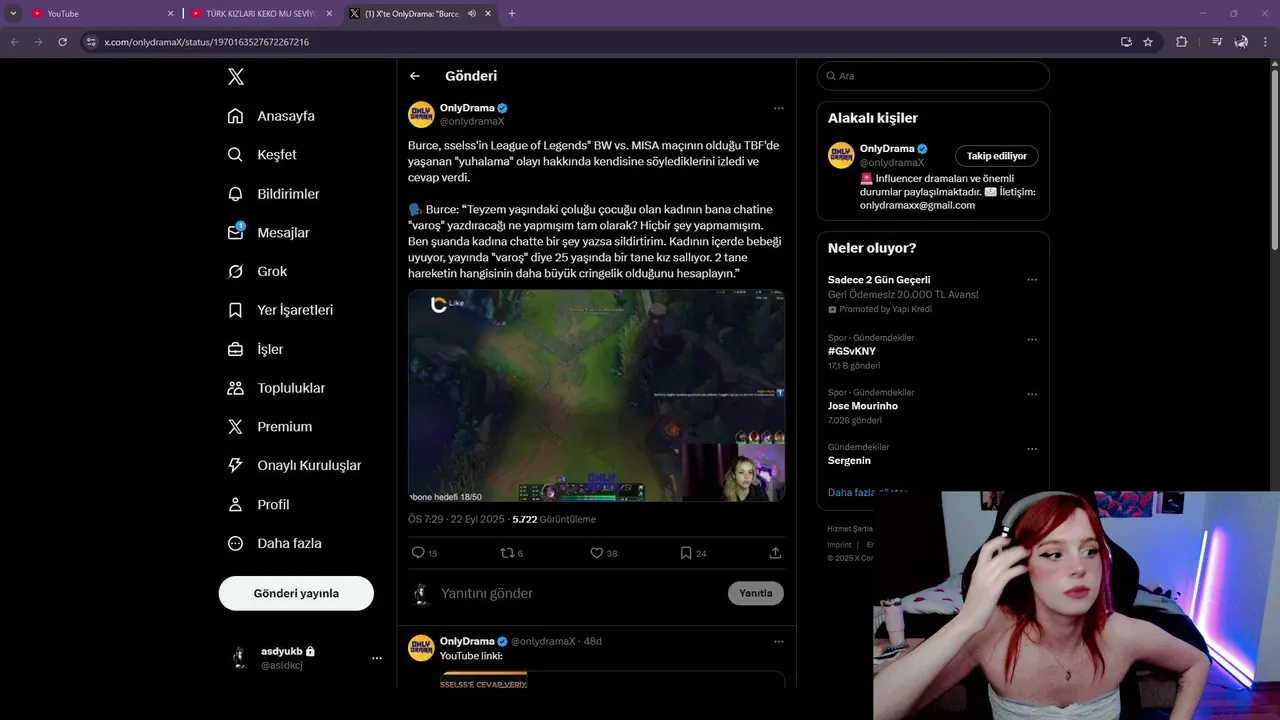Click Hizmet Şartları footer link

(x=850, y=529)
